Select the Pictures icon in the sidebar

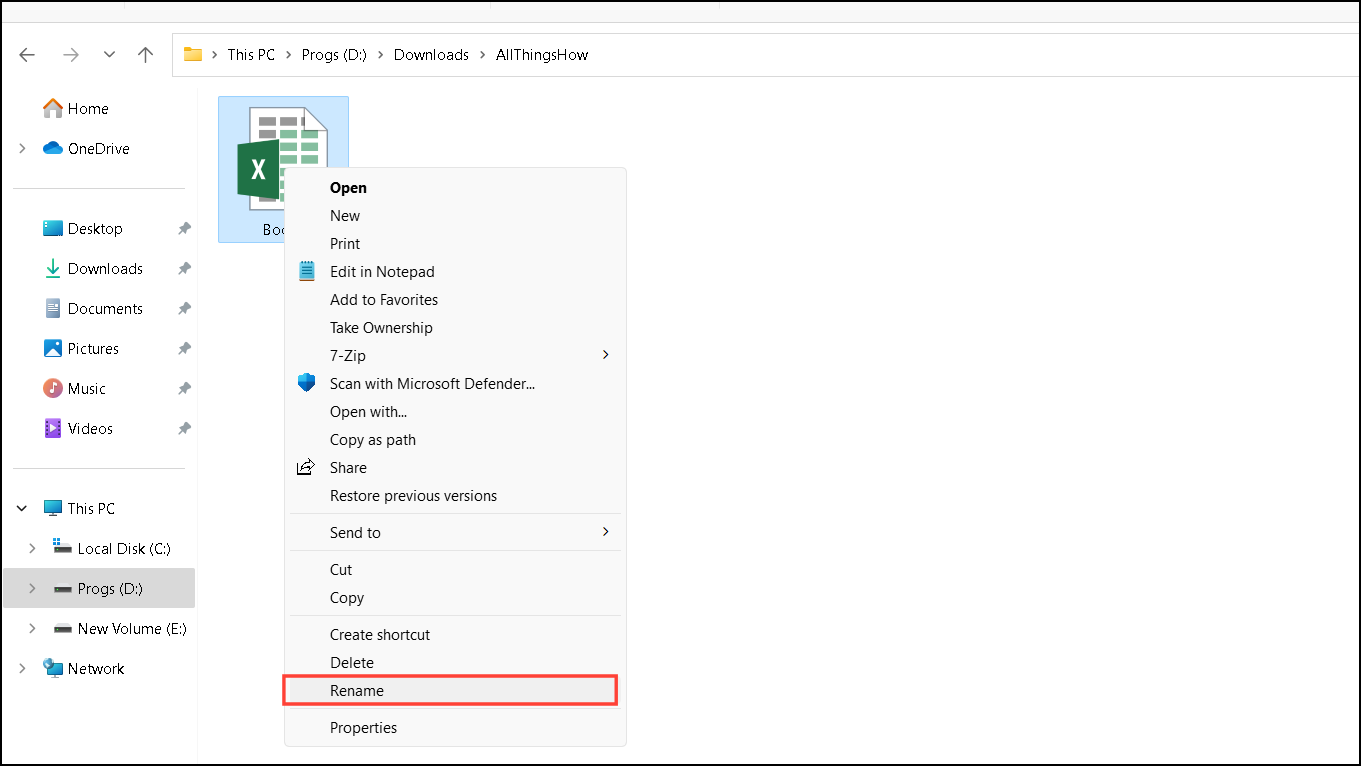(x=52, y=348)
